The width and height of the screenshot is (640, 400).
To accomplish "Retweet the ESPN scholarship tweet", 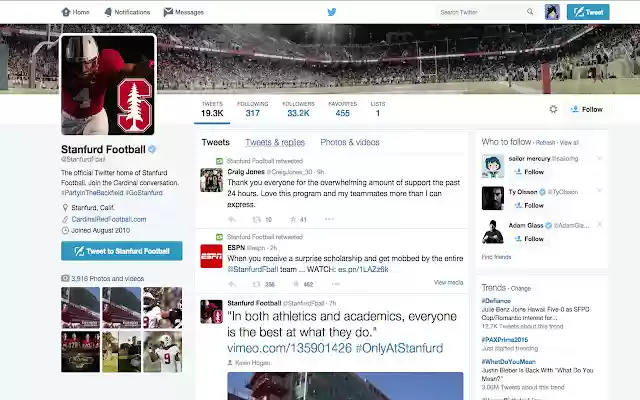I will pos(256,284).
